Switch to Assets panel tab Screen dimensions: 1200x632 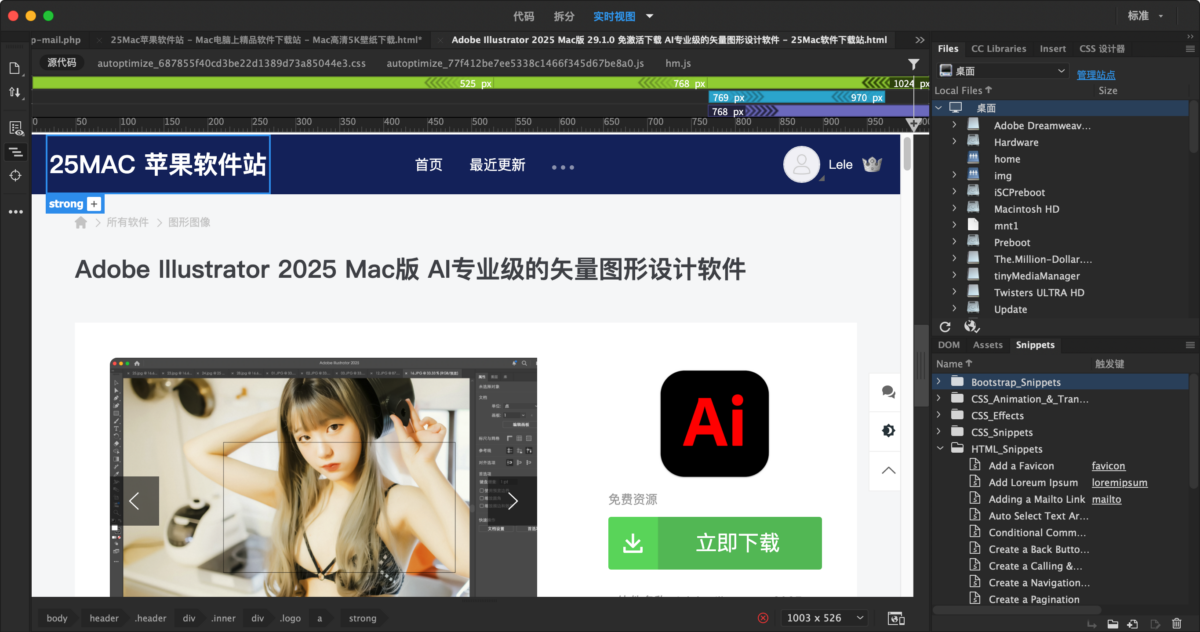click(x=988, y=345)
